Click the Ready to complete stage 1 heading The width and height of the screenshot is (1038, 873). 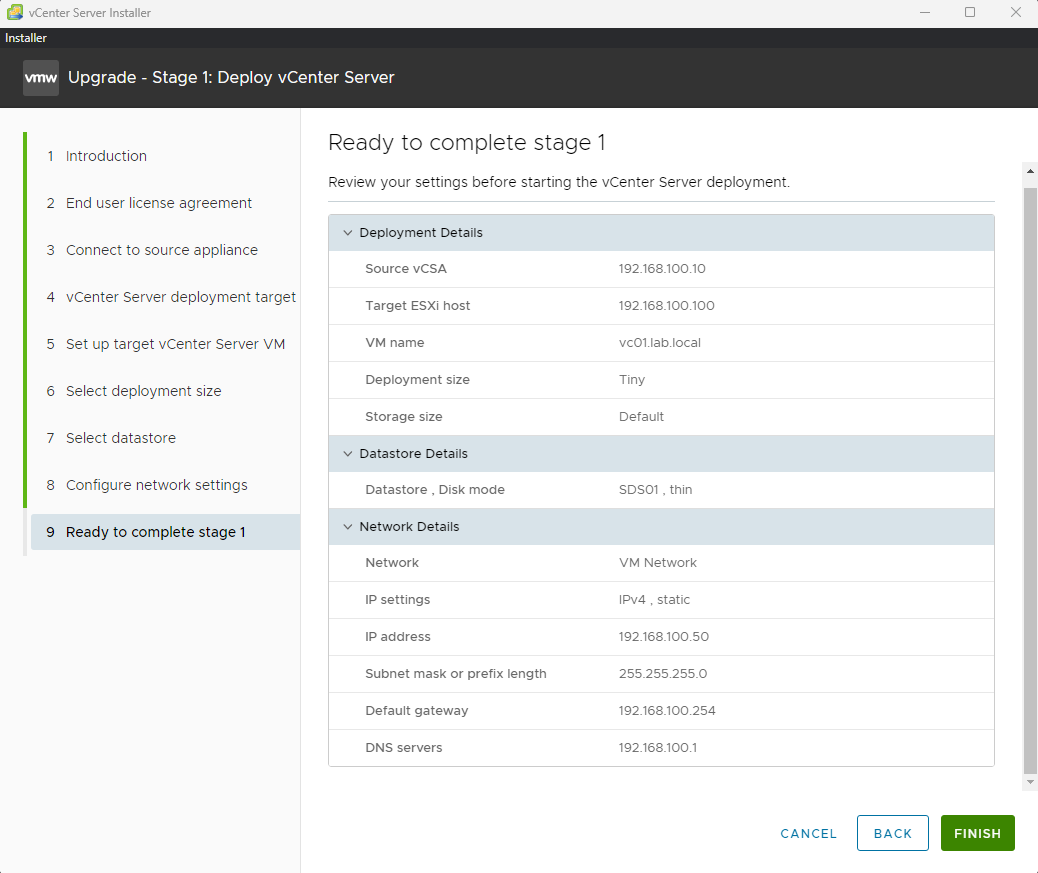[467, 143]
